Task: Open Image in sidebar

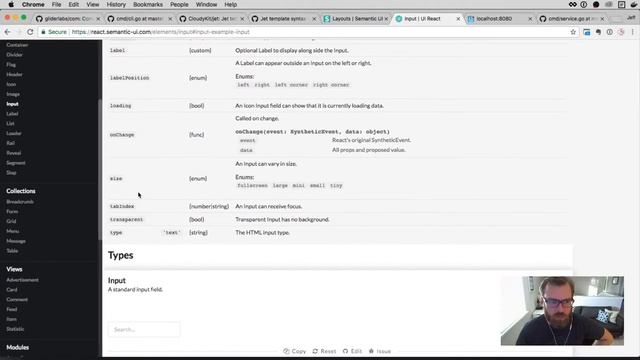Action: click(13, 94)
